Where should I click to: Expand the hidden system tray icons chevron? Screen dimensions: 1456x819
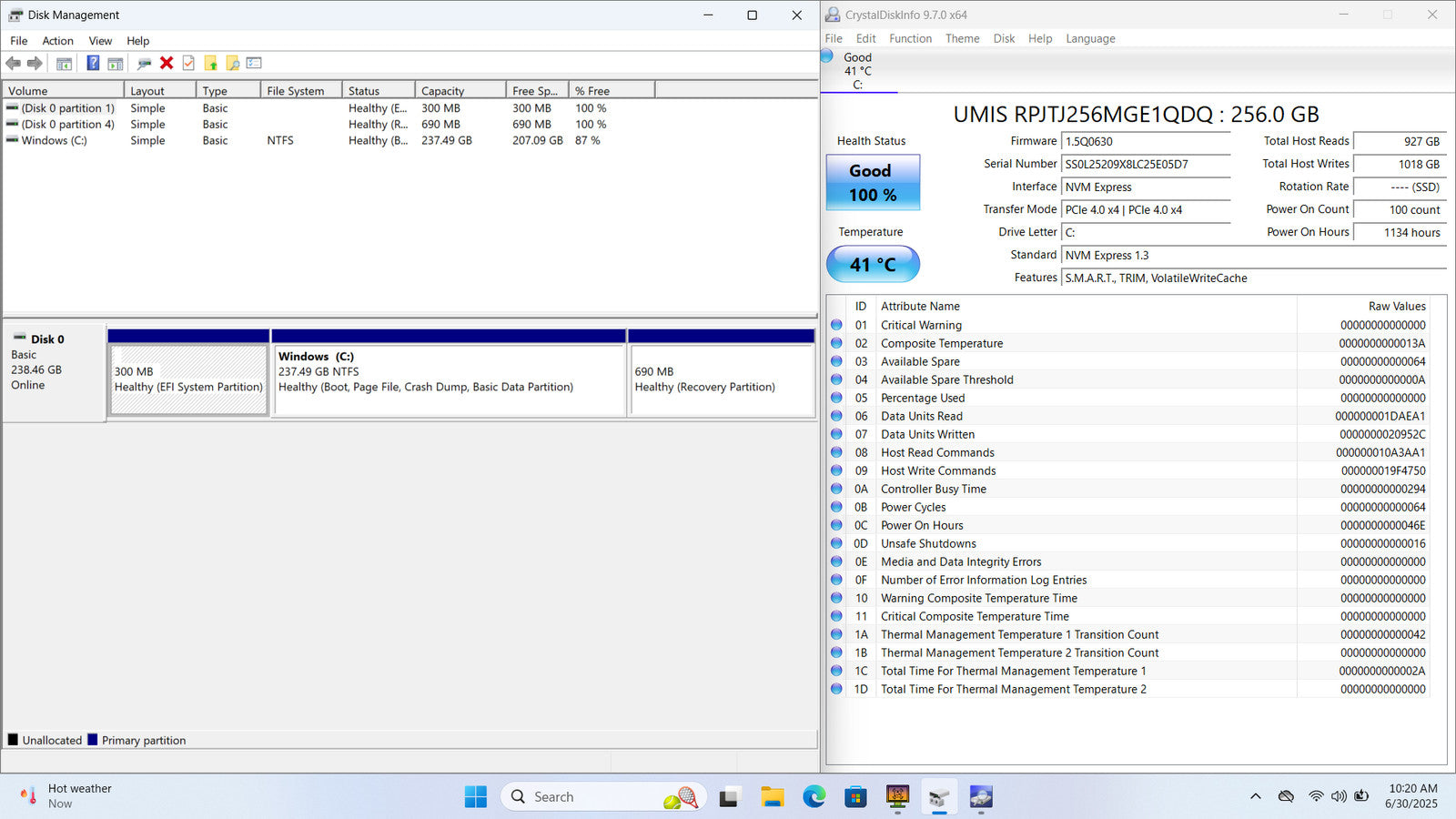pyautogui.click(x=1255, y=796)
